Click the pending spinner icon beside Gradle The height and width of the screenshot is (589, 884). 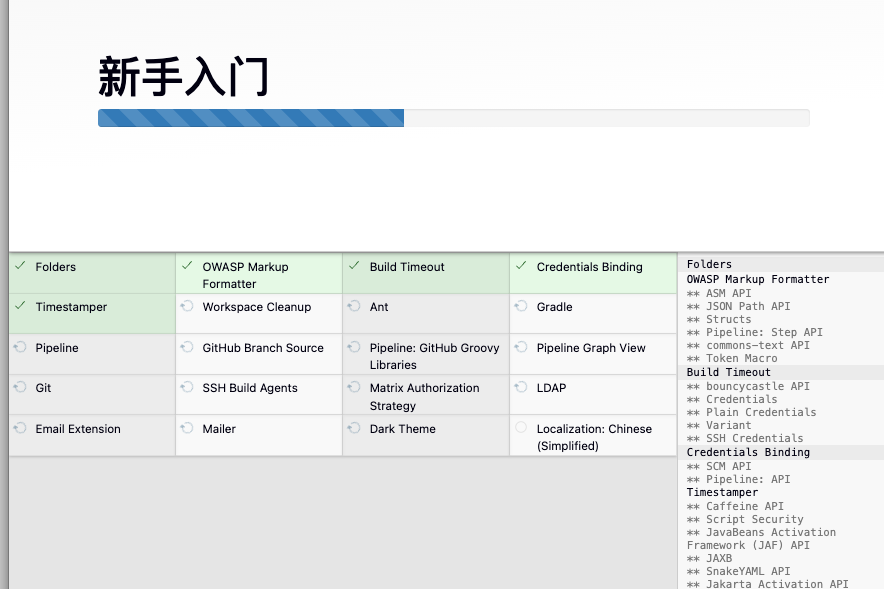coord(521,306)
